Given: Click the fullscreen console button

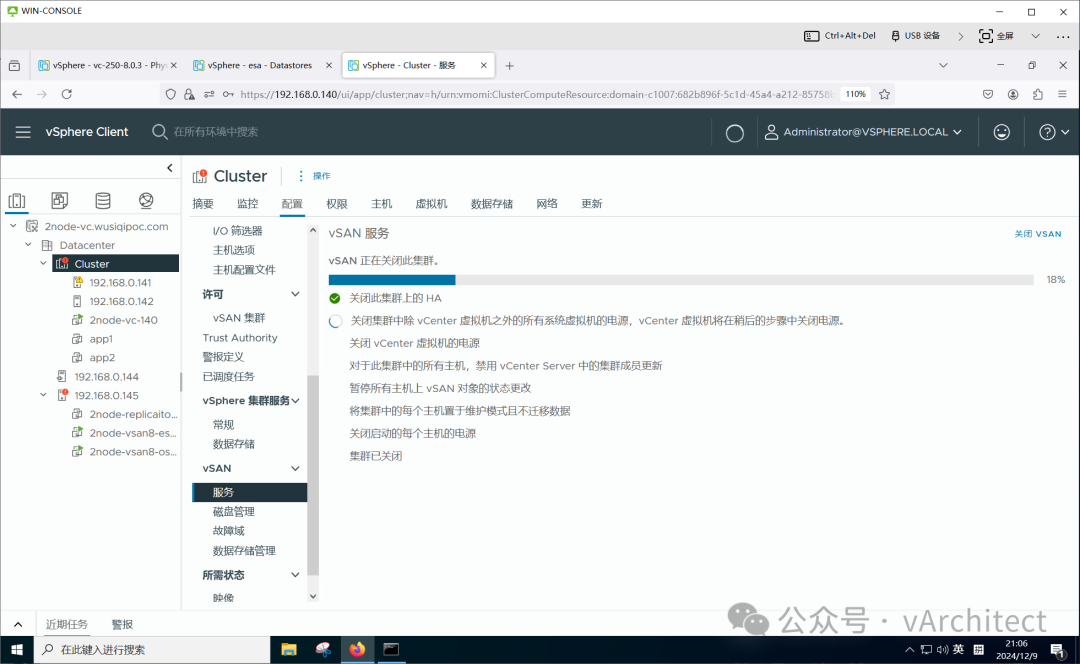Looking at the screenshot, I should point(996,36).
